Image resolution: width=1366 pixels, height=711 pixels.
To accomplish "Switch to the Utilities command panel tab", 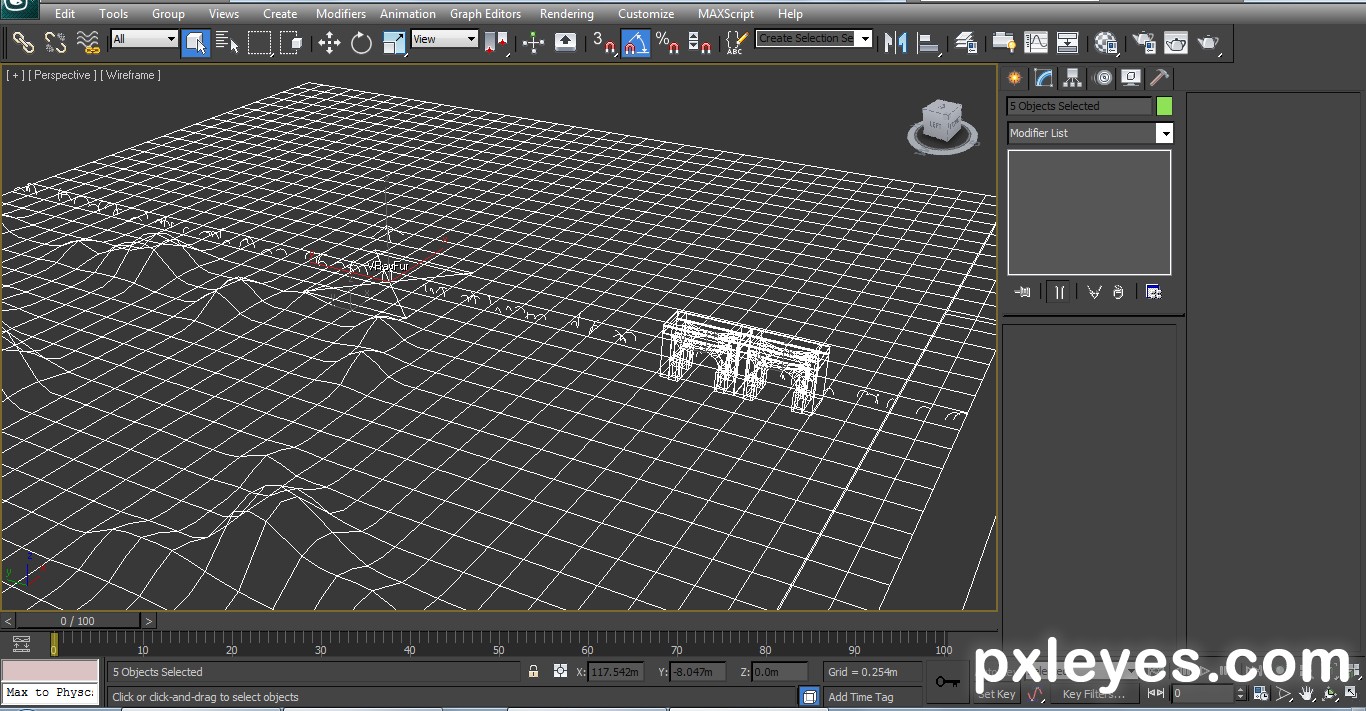I will (1160, 78).
